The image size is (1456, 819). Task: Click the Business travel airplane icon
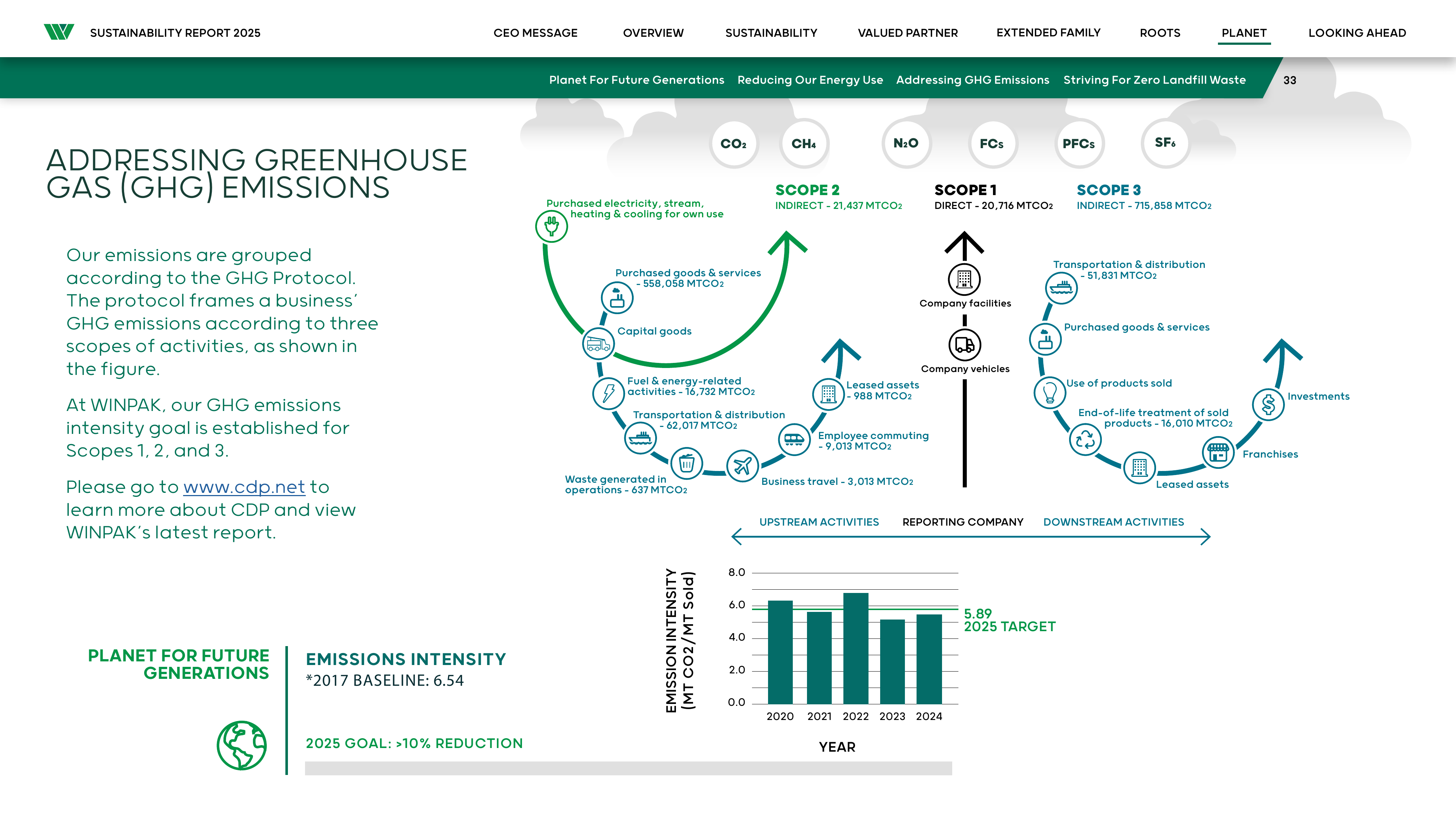click(x=742, y=466)
